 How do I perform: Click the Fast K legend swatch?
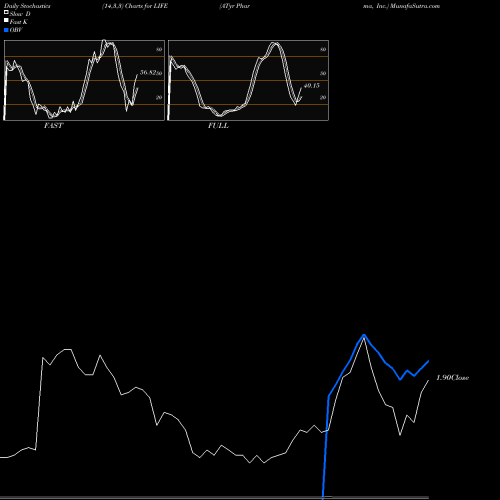pyautogui.click(x=6, y=21)
